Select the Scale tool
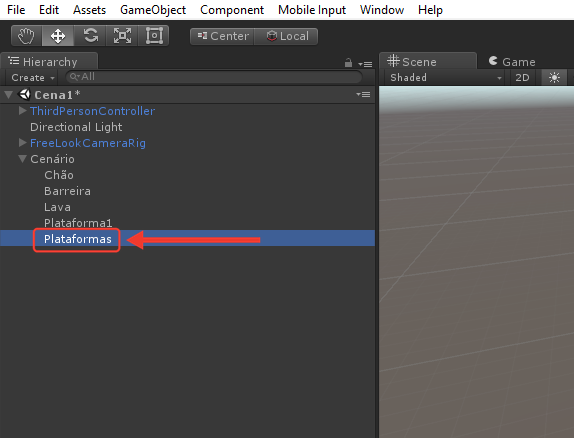574x438 pixels. point(122,36)
